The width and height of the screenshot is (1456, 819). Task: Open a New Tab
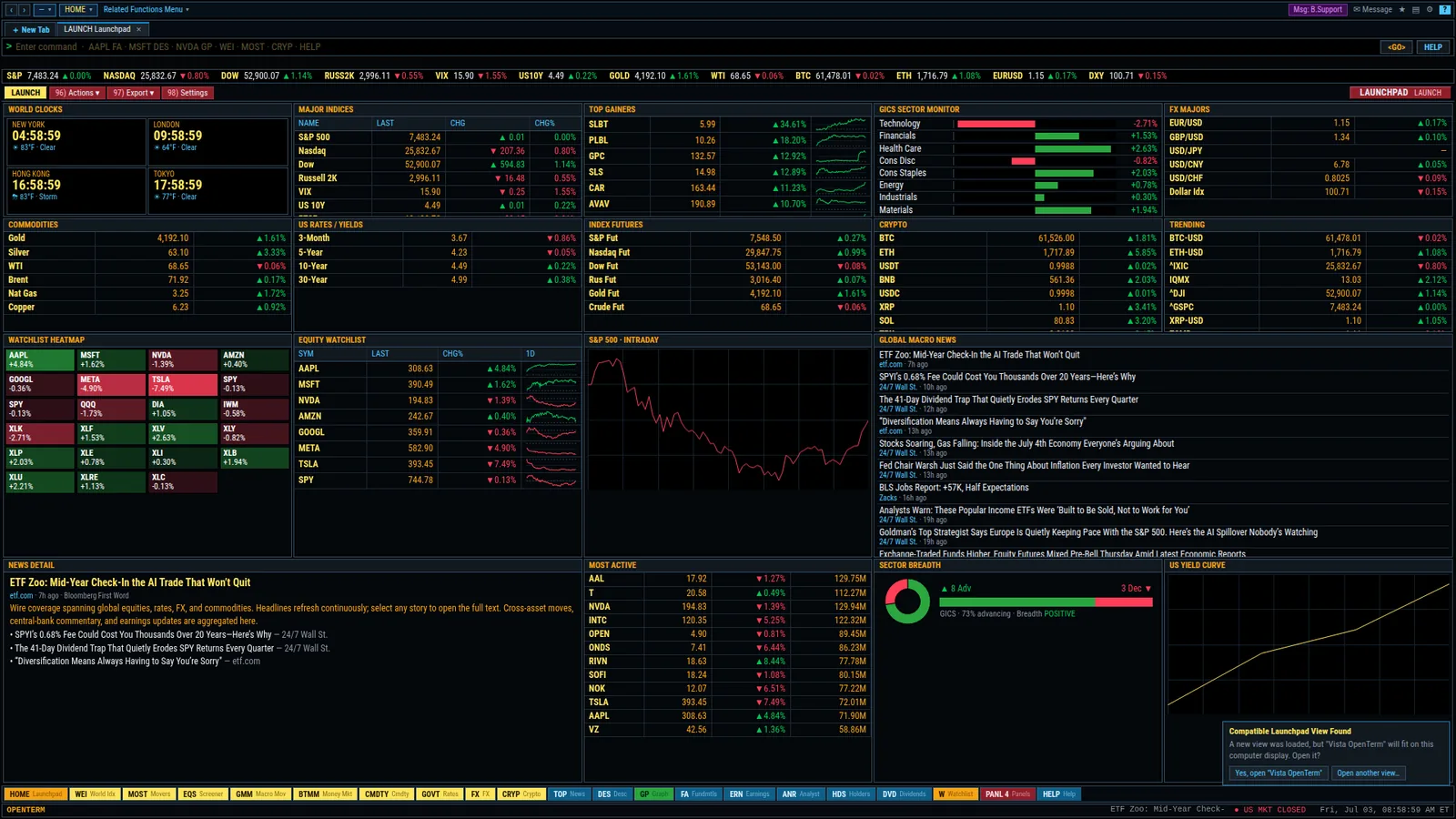[x=31, y=29]
